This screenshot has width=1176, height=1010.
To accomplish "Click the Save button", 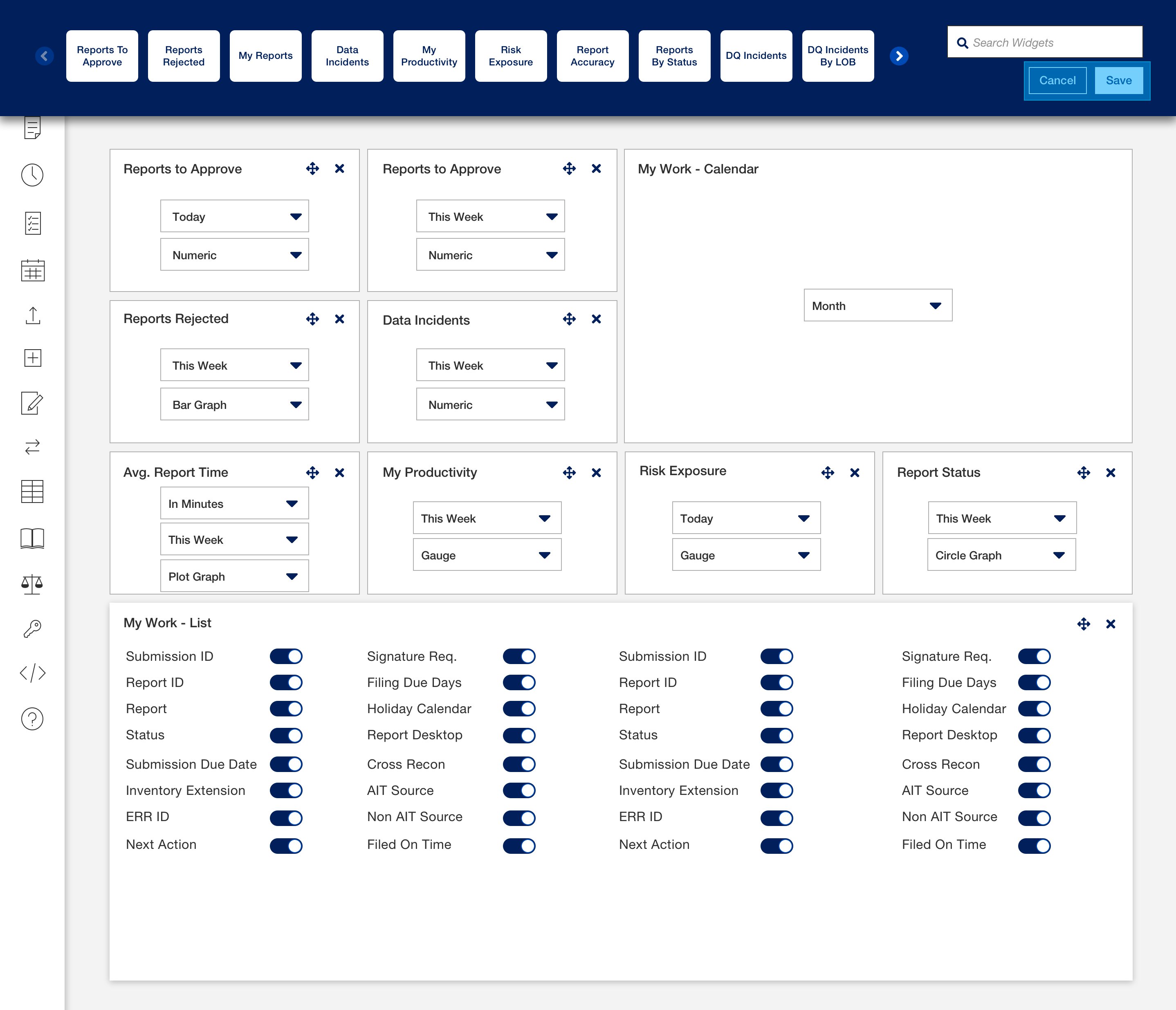I will tap(1118, 80).
